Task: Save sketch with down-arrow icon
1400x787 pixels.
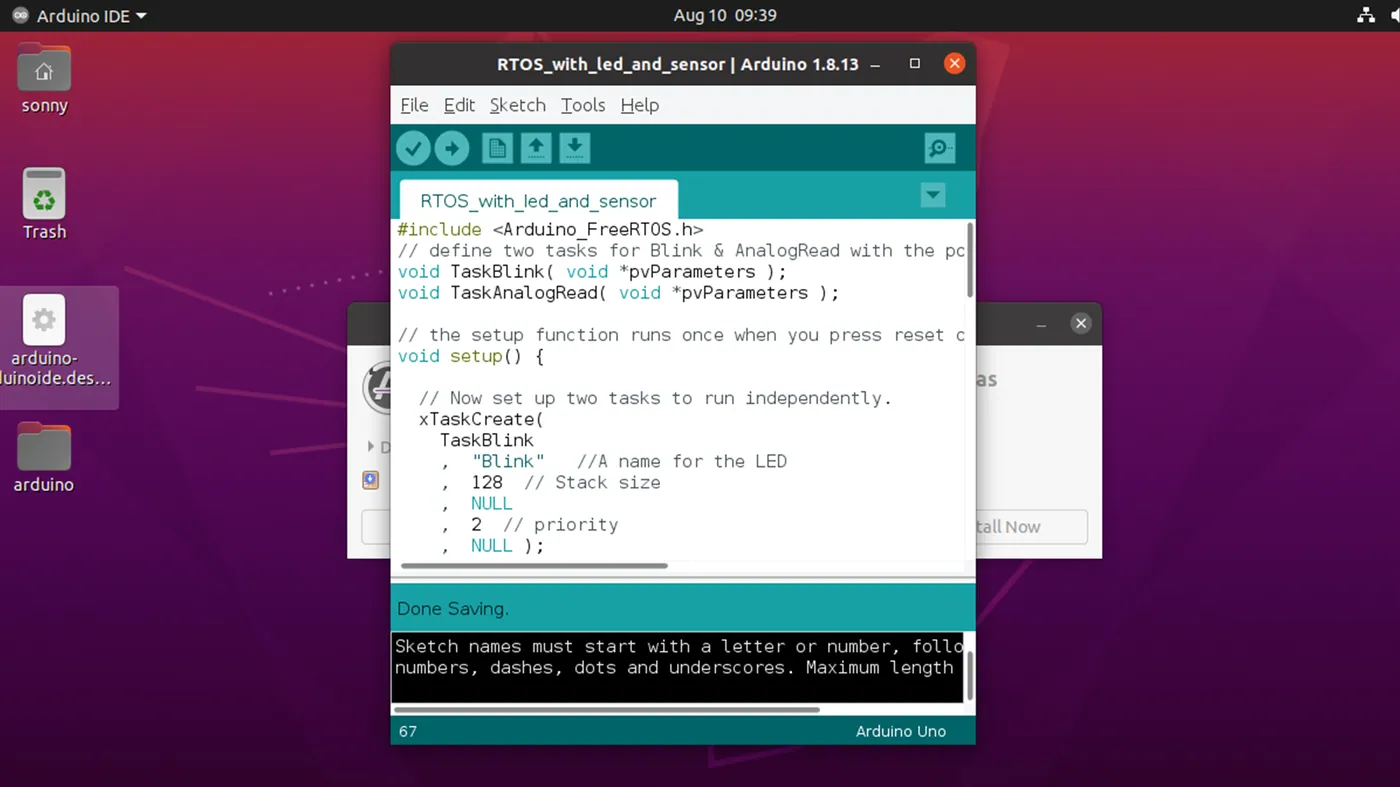Action: [574, 148]
